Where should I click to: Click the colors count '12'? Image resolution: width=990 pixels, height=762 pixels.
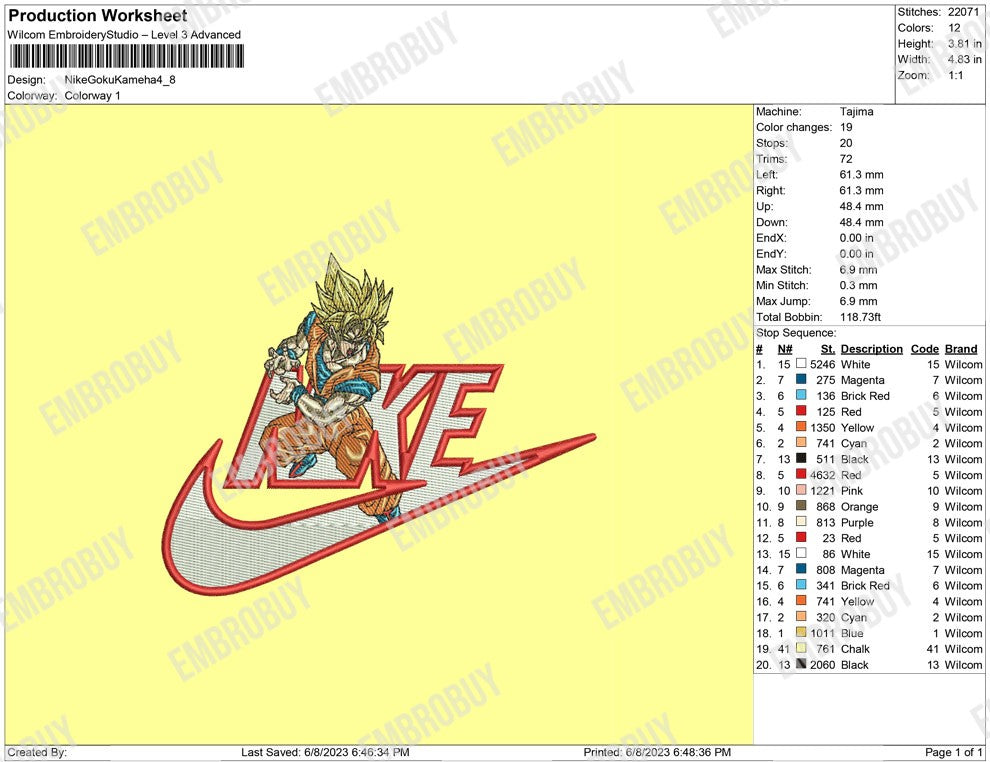coord(954,28)
